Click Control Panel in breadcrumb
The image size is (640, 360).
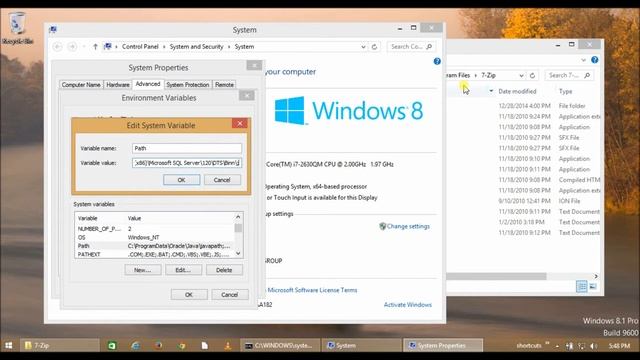(140, 47)
